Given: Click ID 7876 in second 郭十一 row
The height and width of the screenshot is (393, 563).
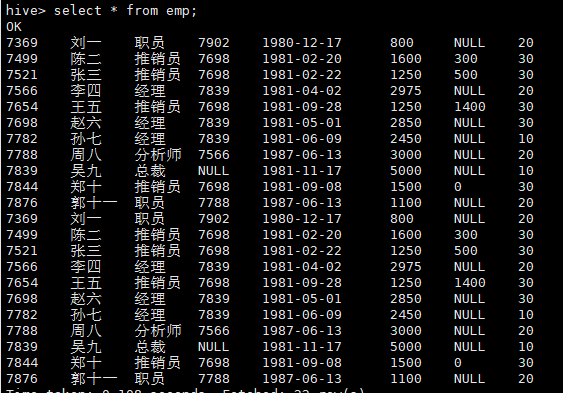Looking at the screenshot, I should coord(22,379).
